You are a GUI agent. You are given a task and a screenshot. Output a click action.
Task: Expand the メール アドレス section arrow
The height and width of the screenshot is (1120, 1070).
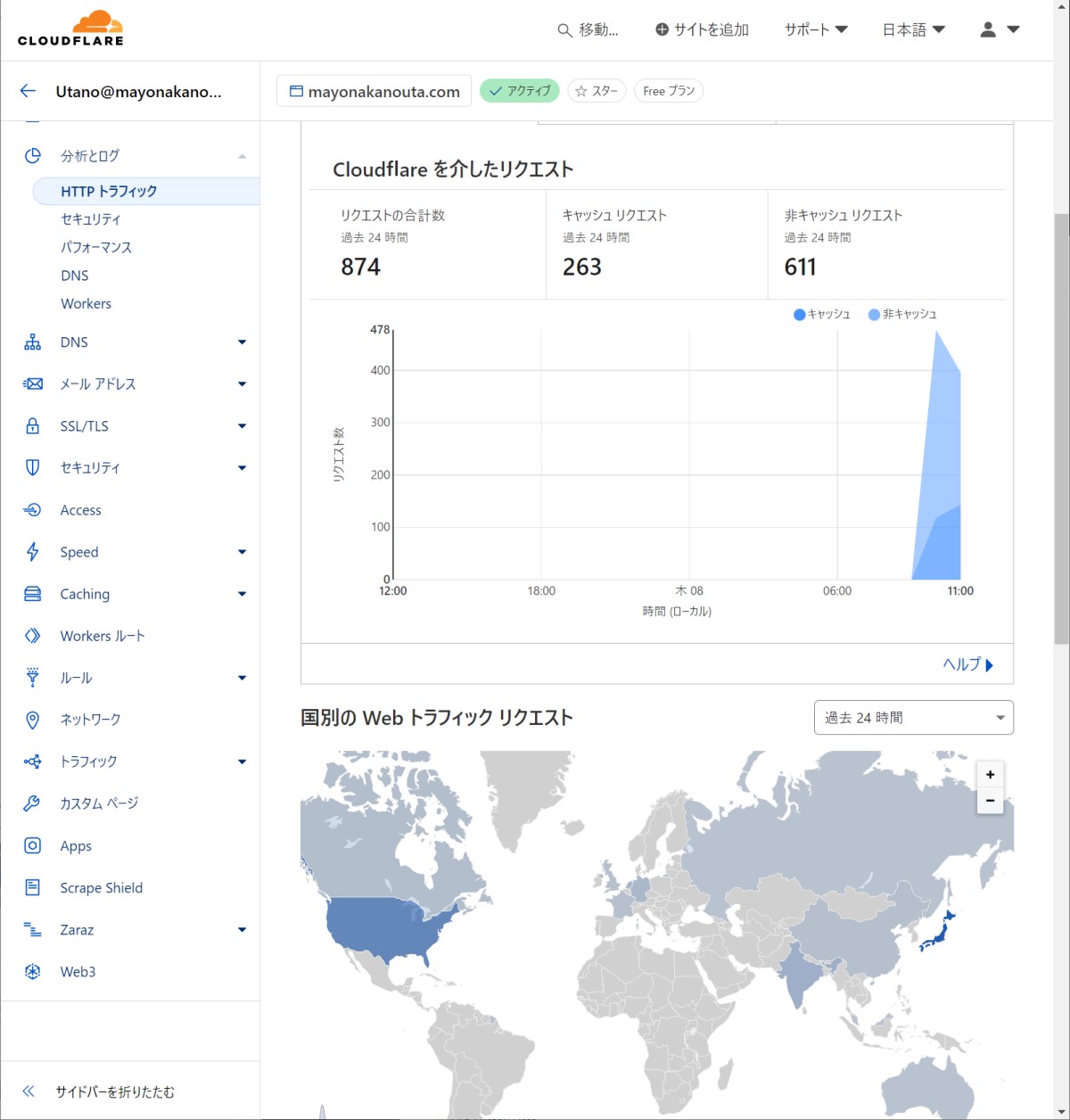point(242,384)
